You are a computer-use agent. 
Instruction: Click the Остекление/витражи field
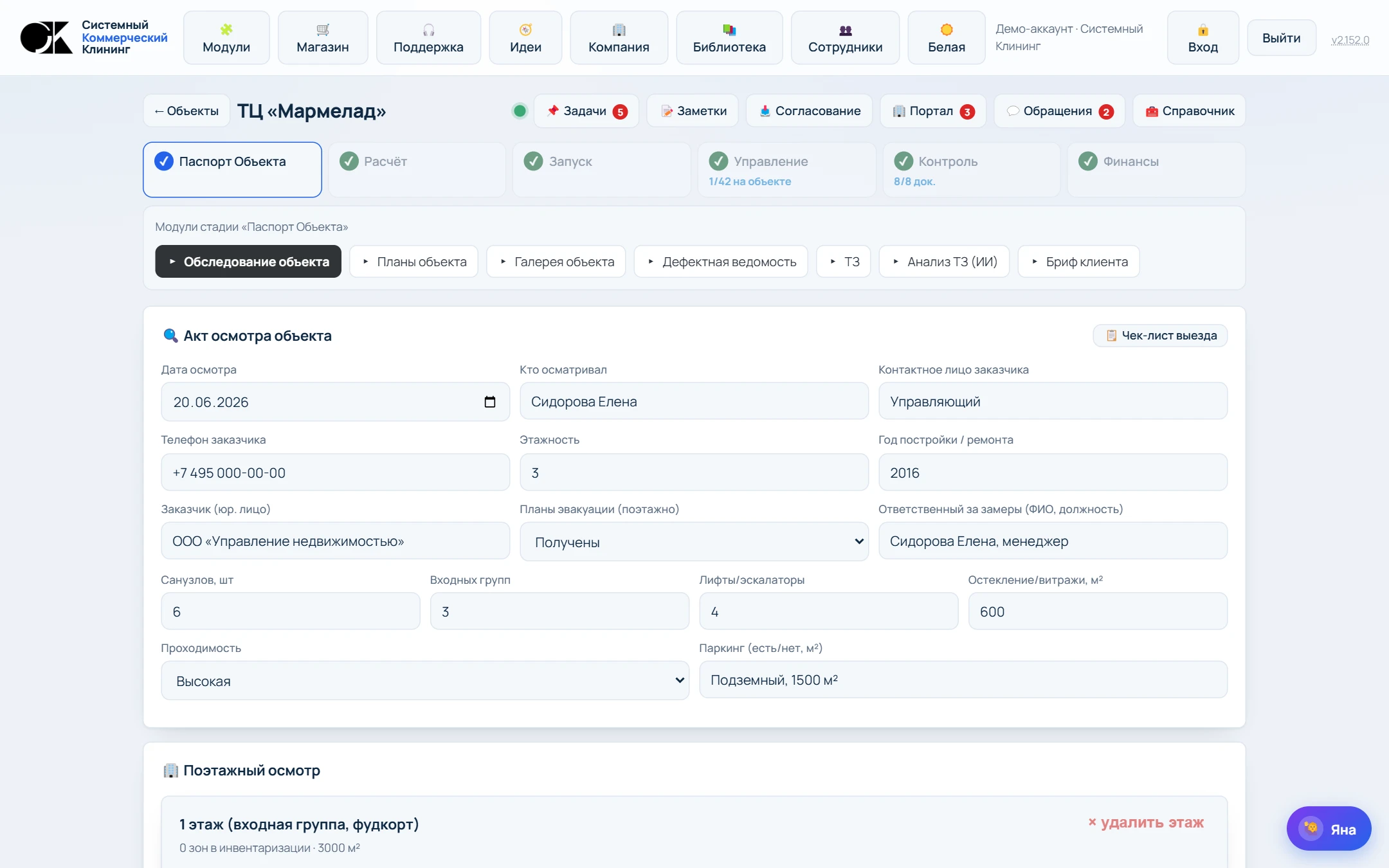[x=1098, y=611]
